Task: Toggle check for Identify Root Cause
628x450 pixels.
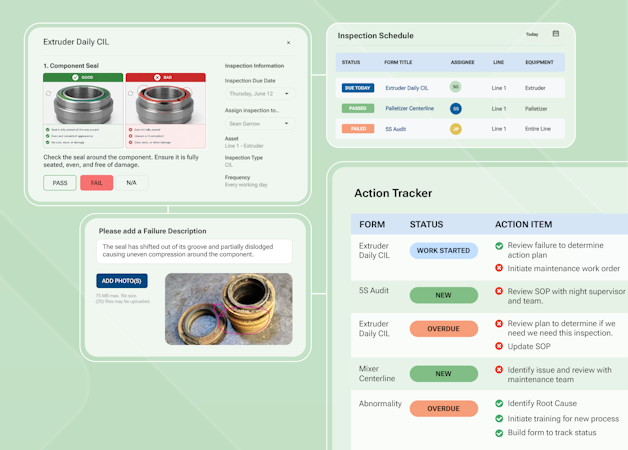Action: point(499,403)
